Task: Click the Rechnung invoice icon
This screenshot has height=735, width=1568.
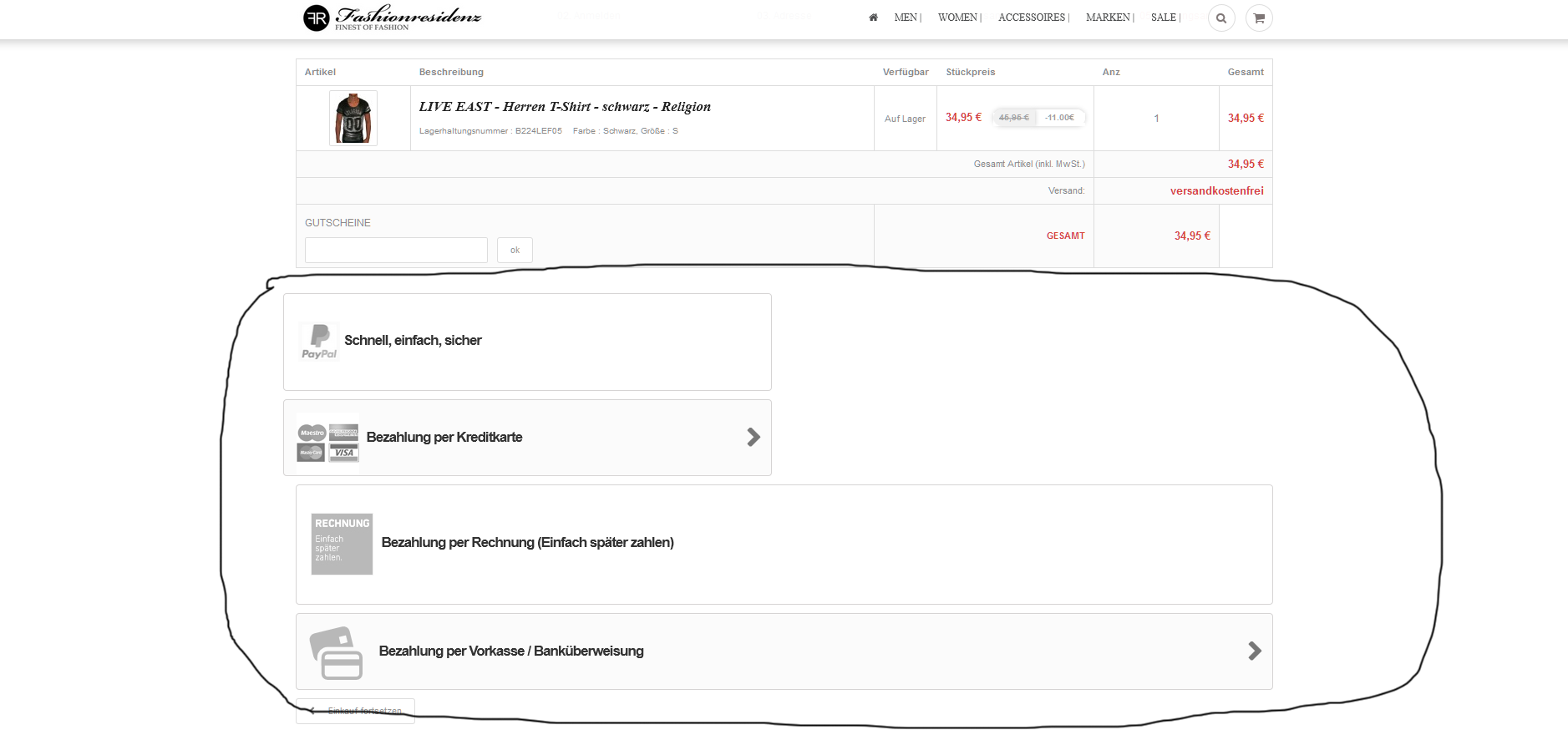Action: (342, 544)
